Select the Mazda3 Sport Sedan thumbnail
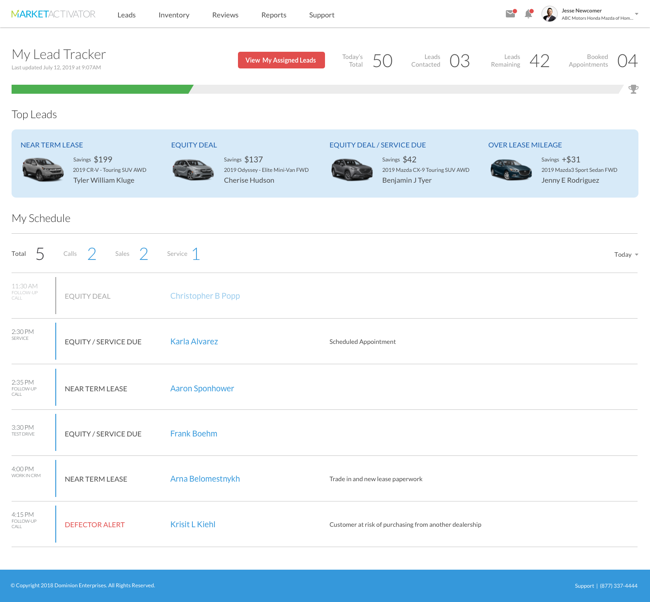This screenshot has width=650, height=602. [511, 170]
